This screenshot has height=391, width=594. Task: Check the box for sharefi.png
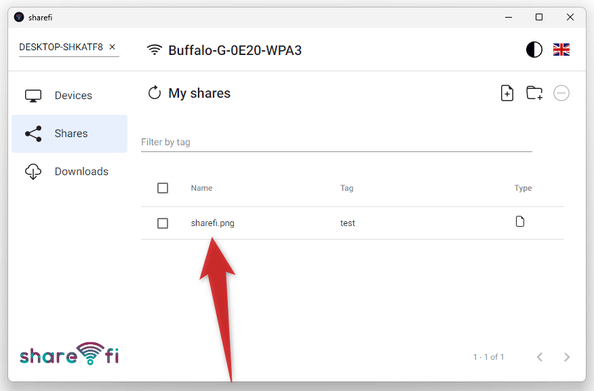tap(163, 223)
